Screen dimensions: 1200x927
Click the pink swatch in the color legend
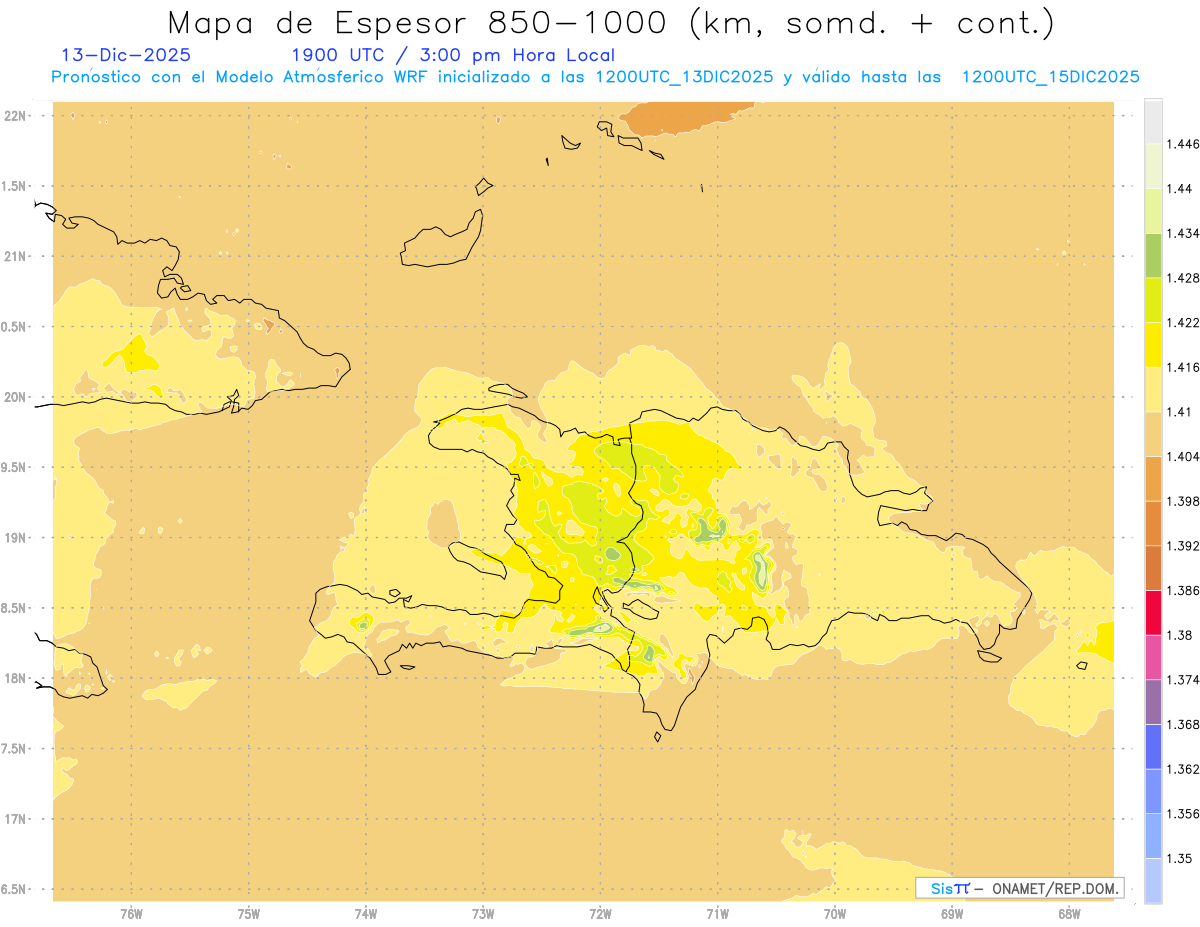point(1153,657)
